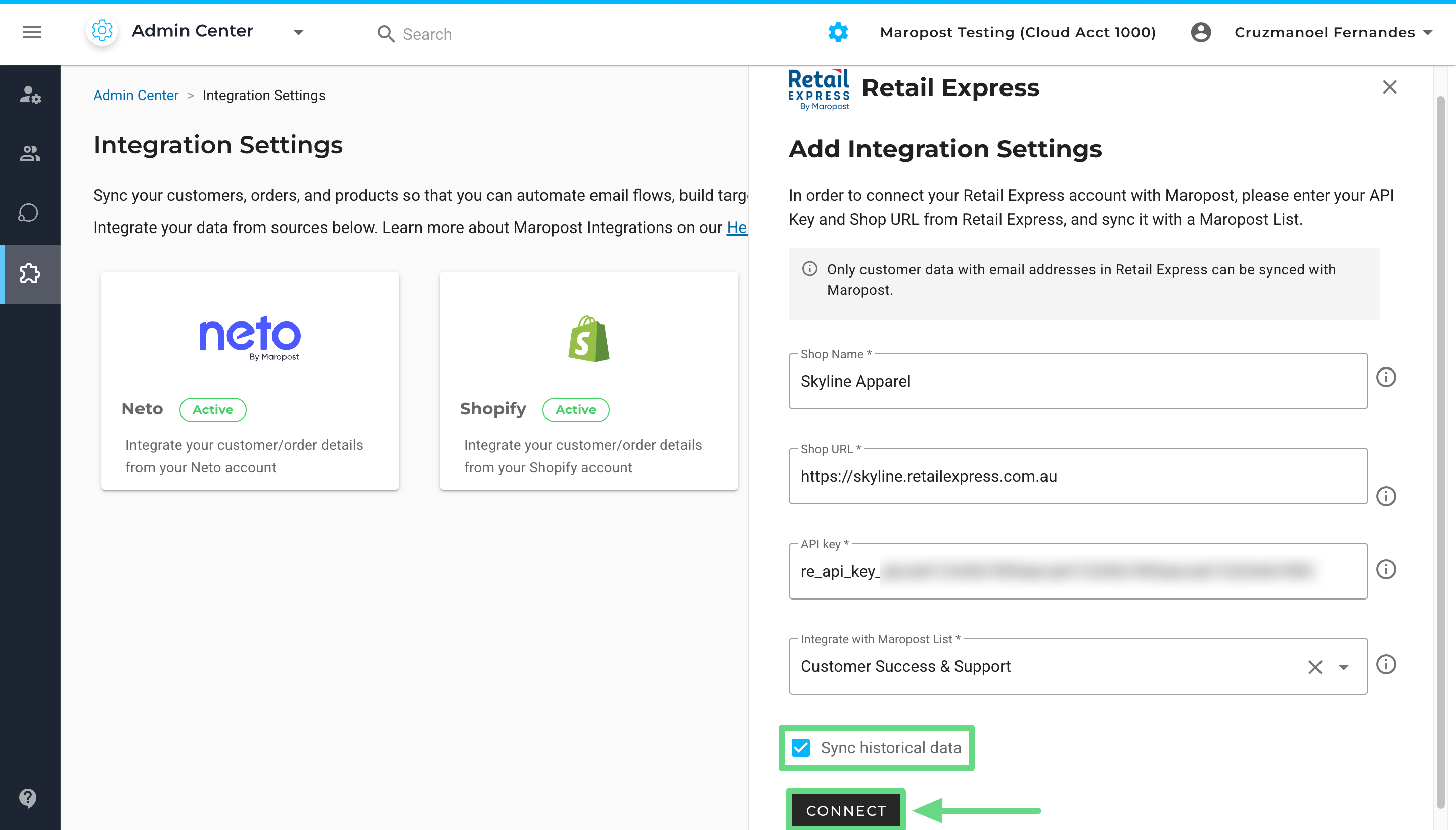Open the Integrate with Maropost List combo box
The width and height of the screenshot is (1456, 830).
click(1077, 666)
